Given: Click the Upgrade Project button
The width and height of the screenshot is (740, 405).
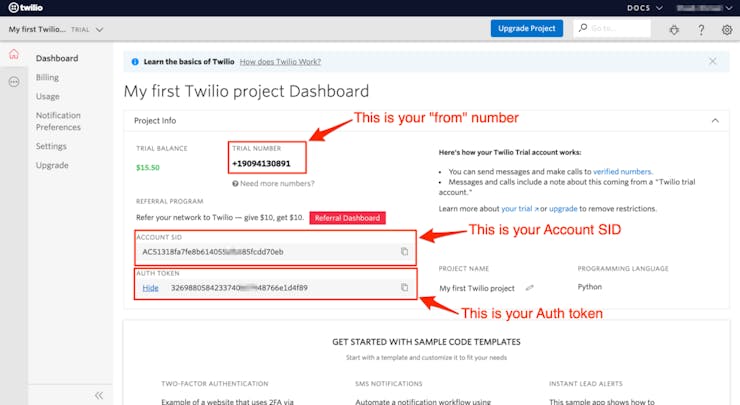Looking at the screenshot, I should pos(527,28).
